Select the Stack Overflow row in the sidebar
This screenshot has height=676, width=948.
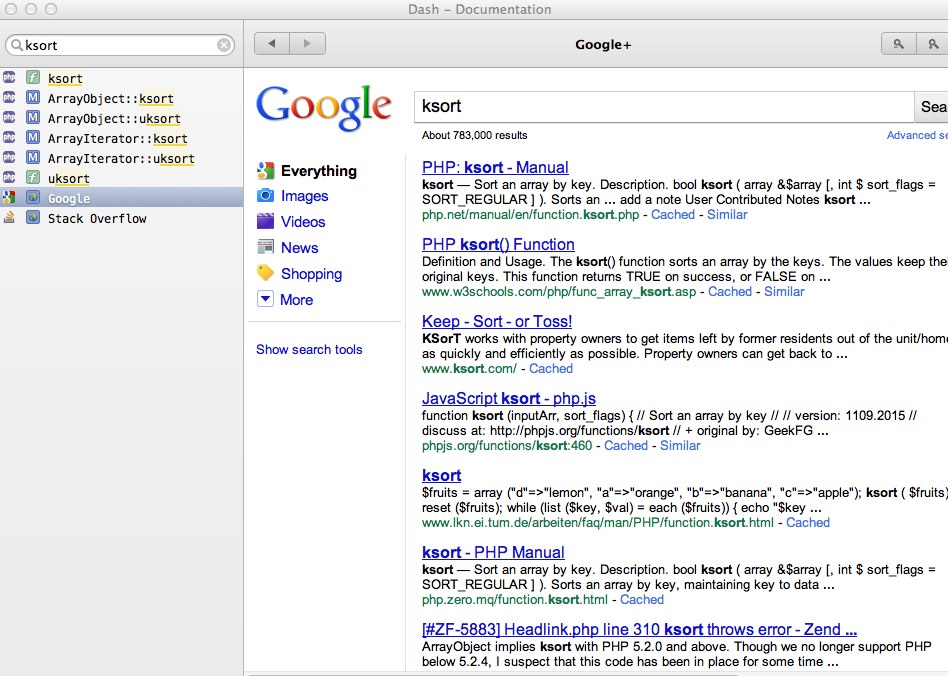point(122,218)
